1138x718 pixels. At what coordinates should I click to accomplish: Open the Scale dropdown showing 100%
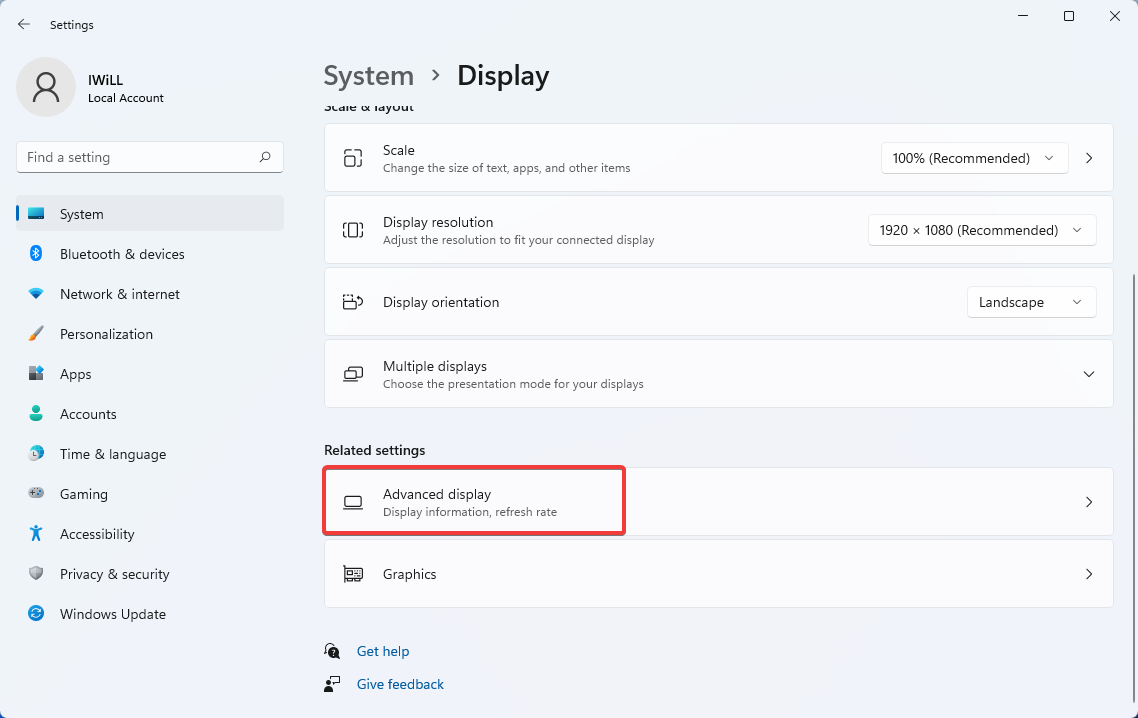973,158
